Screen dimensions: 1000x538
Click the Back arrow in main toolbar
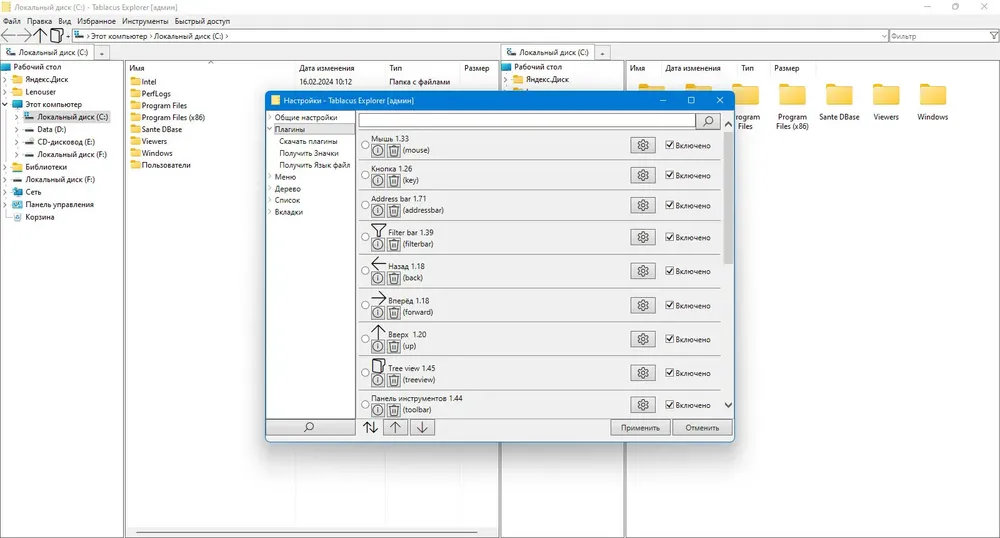click(8, 36)
